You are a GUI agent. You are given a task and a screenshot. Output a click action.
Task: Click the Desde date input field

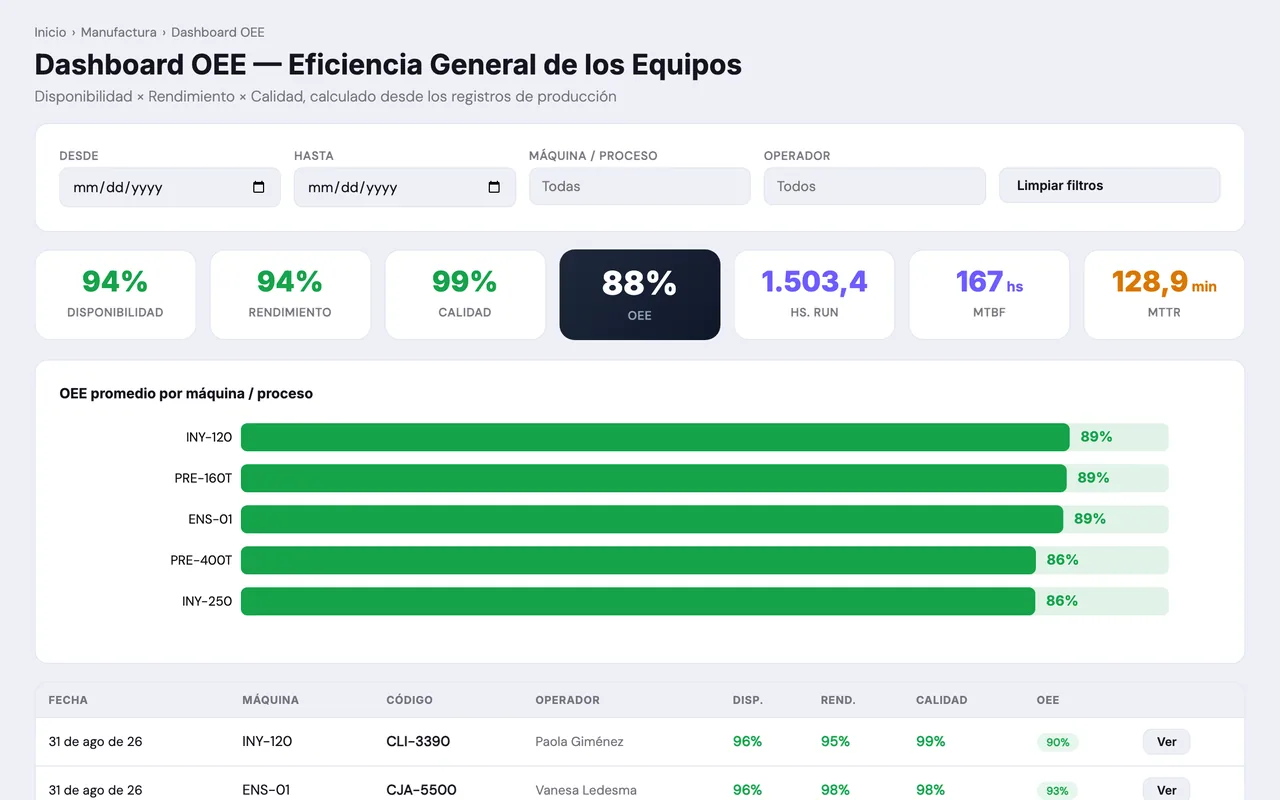click(170, 187)
